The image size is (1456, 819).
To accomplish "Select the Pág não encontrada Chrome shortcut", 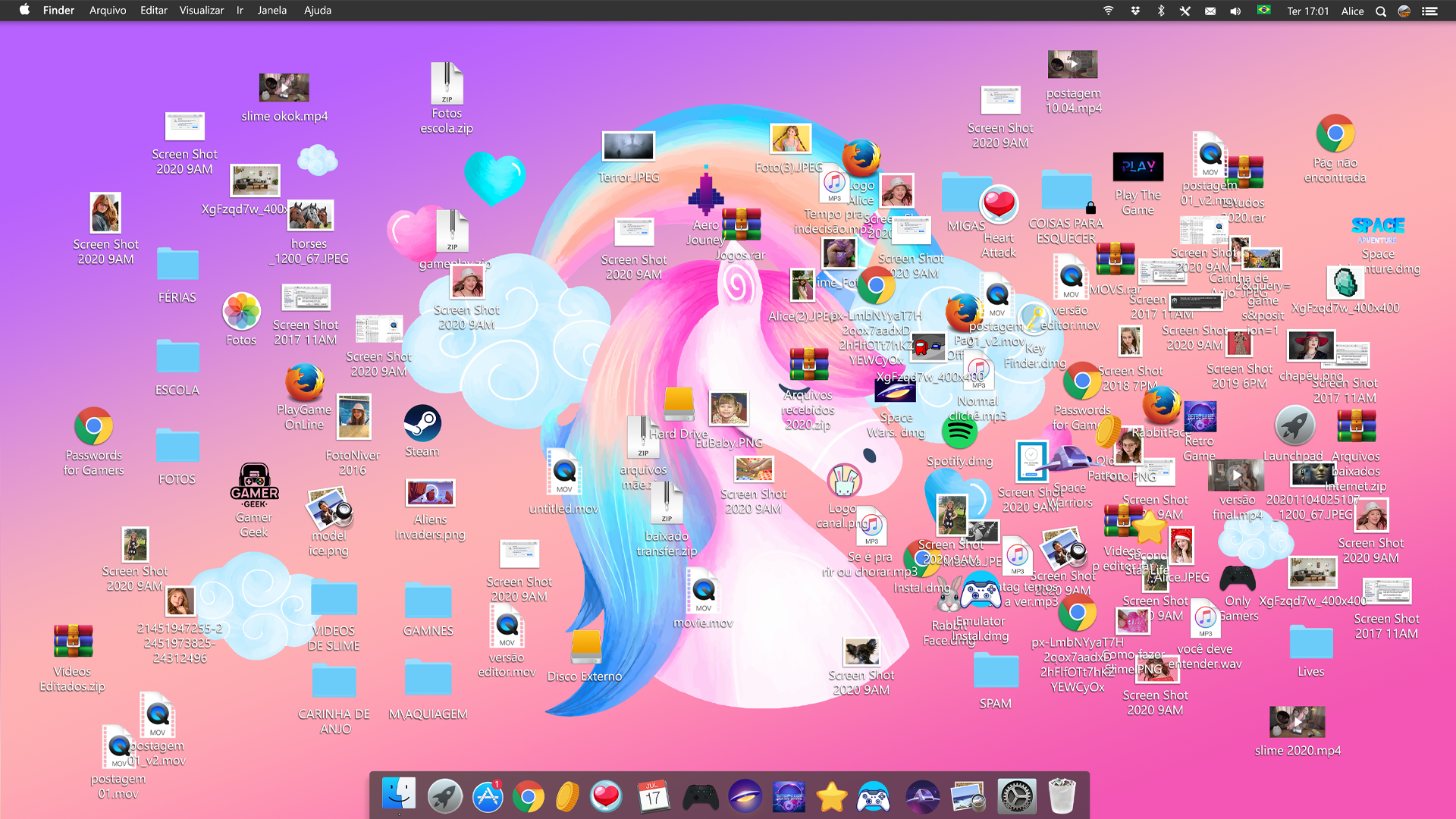I will point(1335,134).
